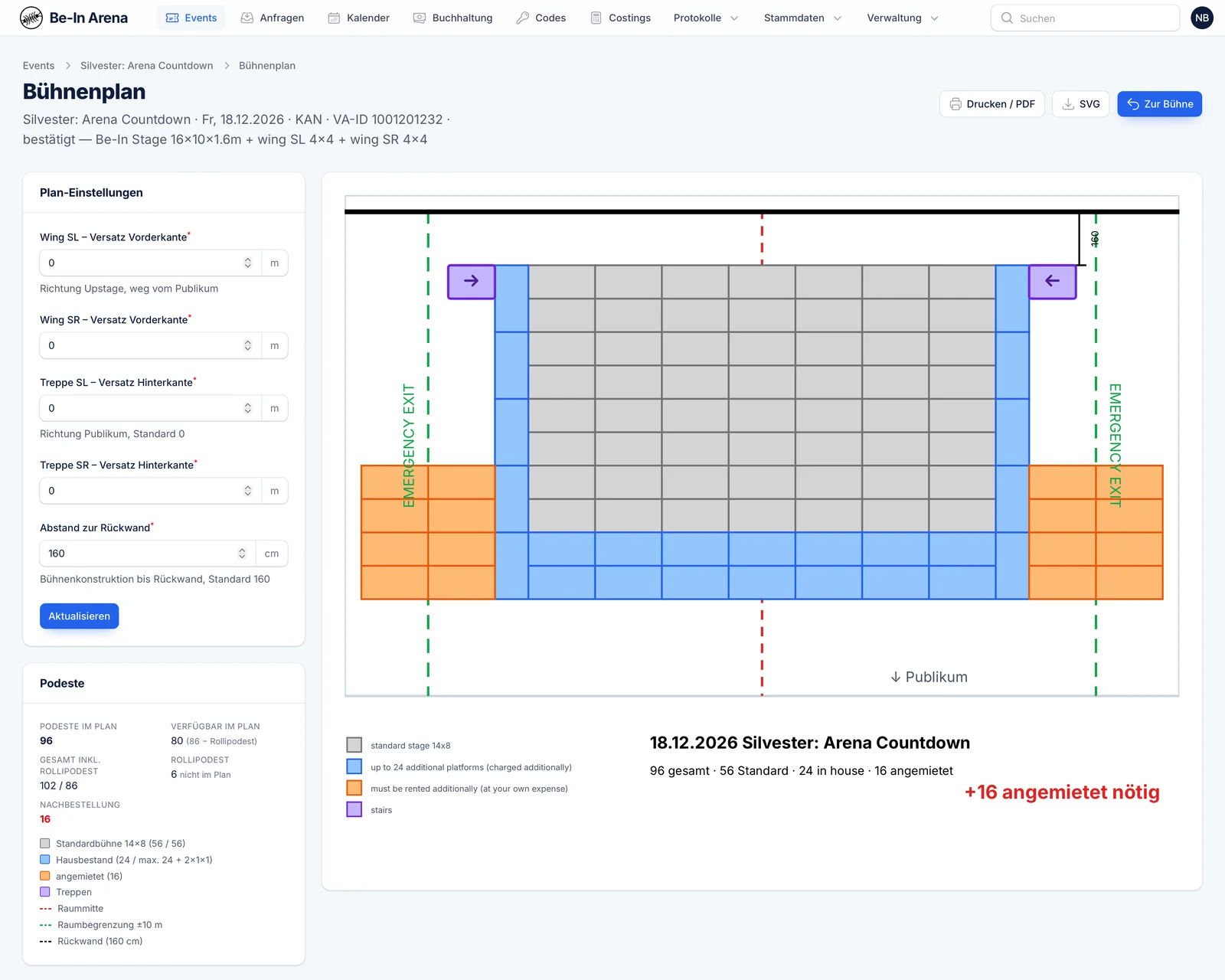
Task: Adjust Treppe SL Versatz Hinterkante stepper
Action: (x=248, y=408)
